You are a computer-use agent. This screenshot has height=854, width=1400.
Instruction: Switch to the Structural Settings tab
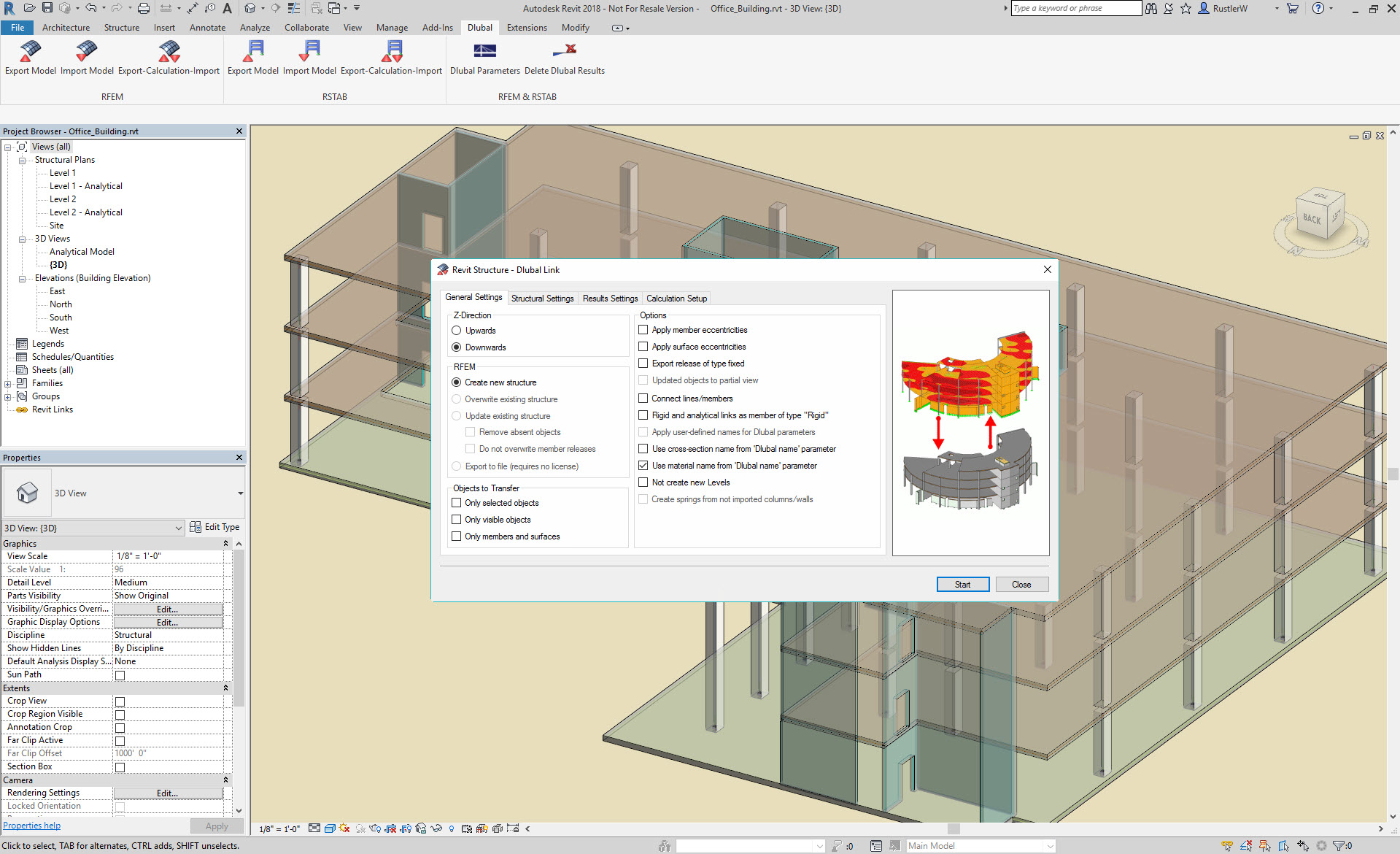[542, 298]
